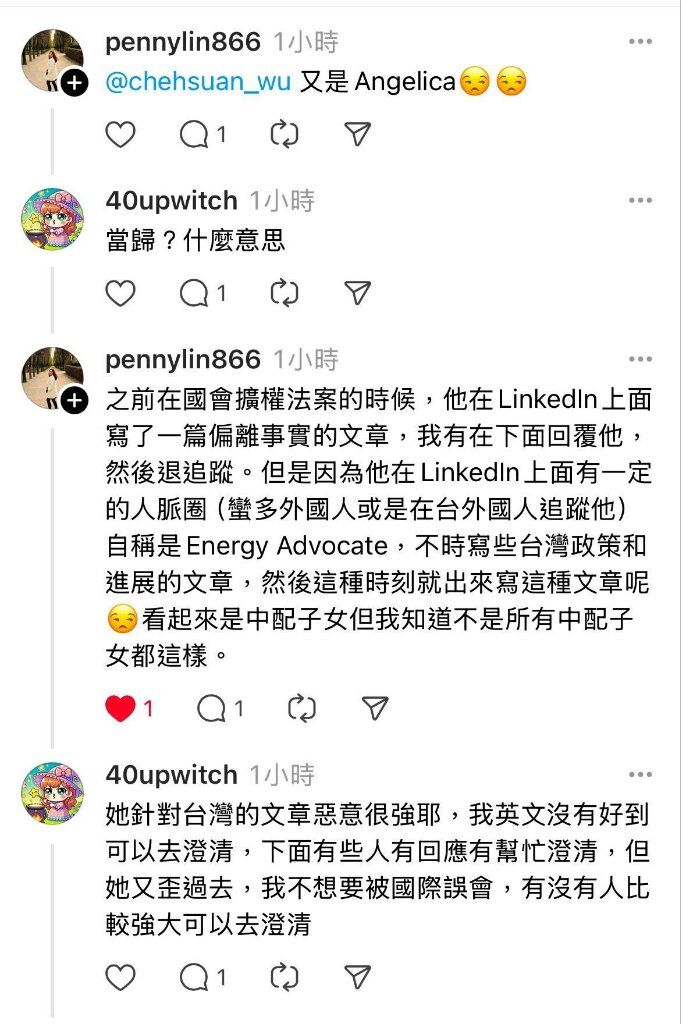Repost pennylin866's long LinkedIn comment
The width and height of the screenshot is (681, 1024).
(x=302, y=709)
